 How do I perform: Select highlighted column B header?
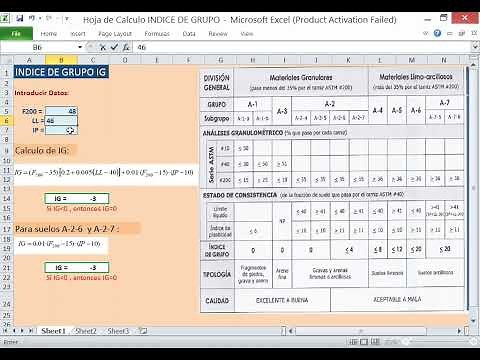click(61, 60)
